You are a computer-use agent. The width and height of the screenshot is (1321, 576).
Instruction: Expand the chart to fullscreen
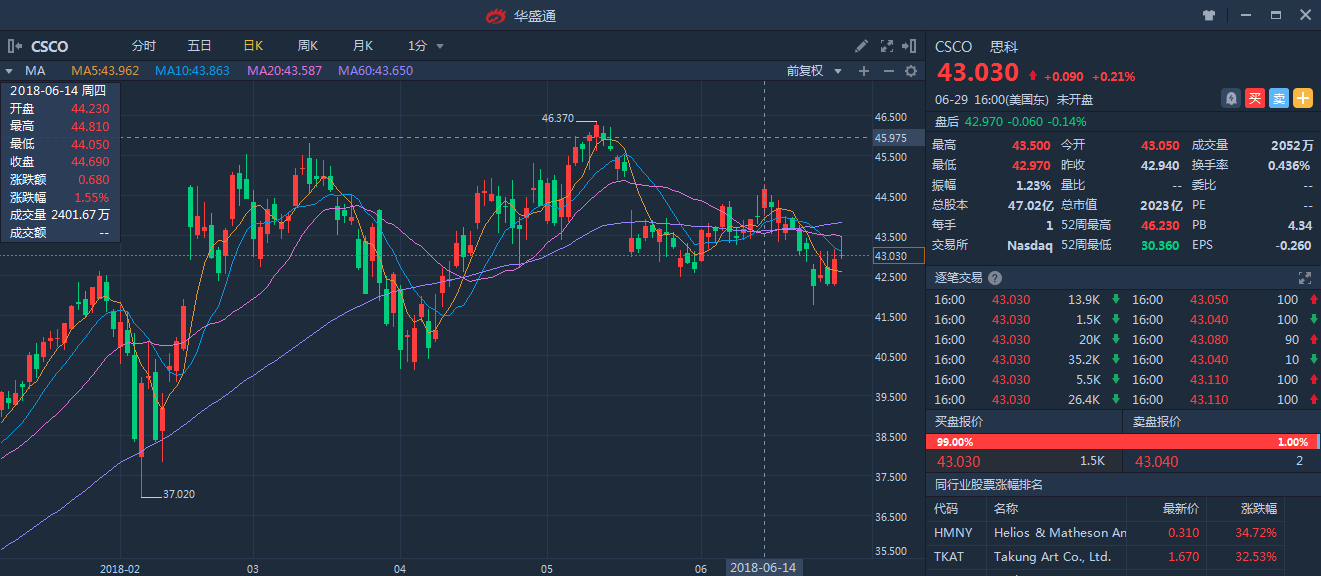coord(886,46)
